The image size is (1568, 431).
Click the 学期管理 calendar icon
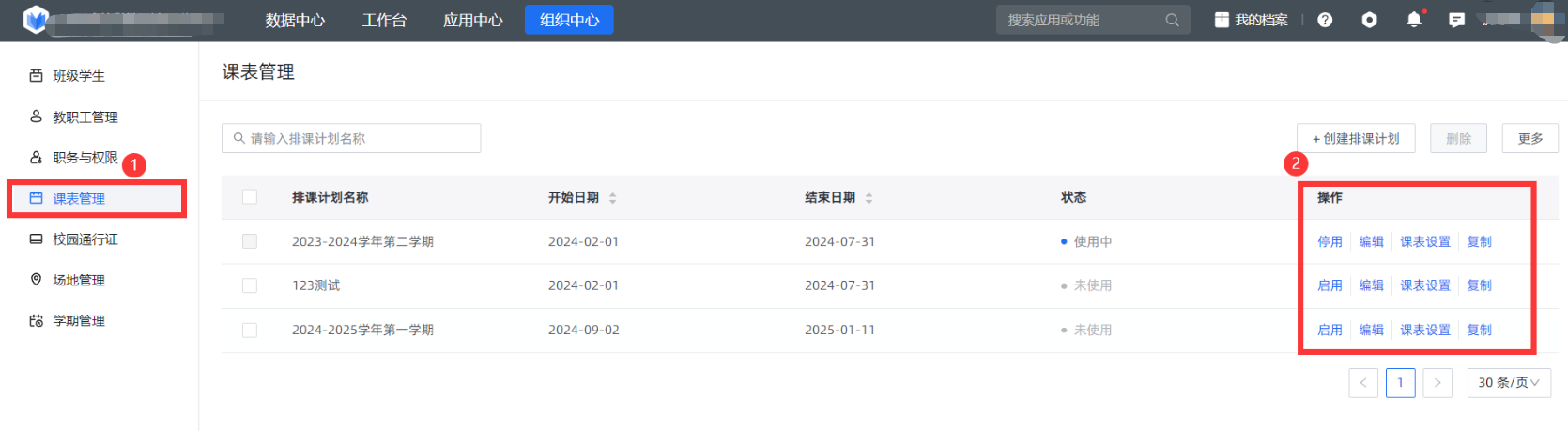36,321
